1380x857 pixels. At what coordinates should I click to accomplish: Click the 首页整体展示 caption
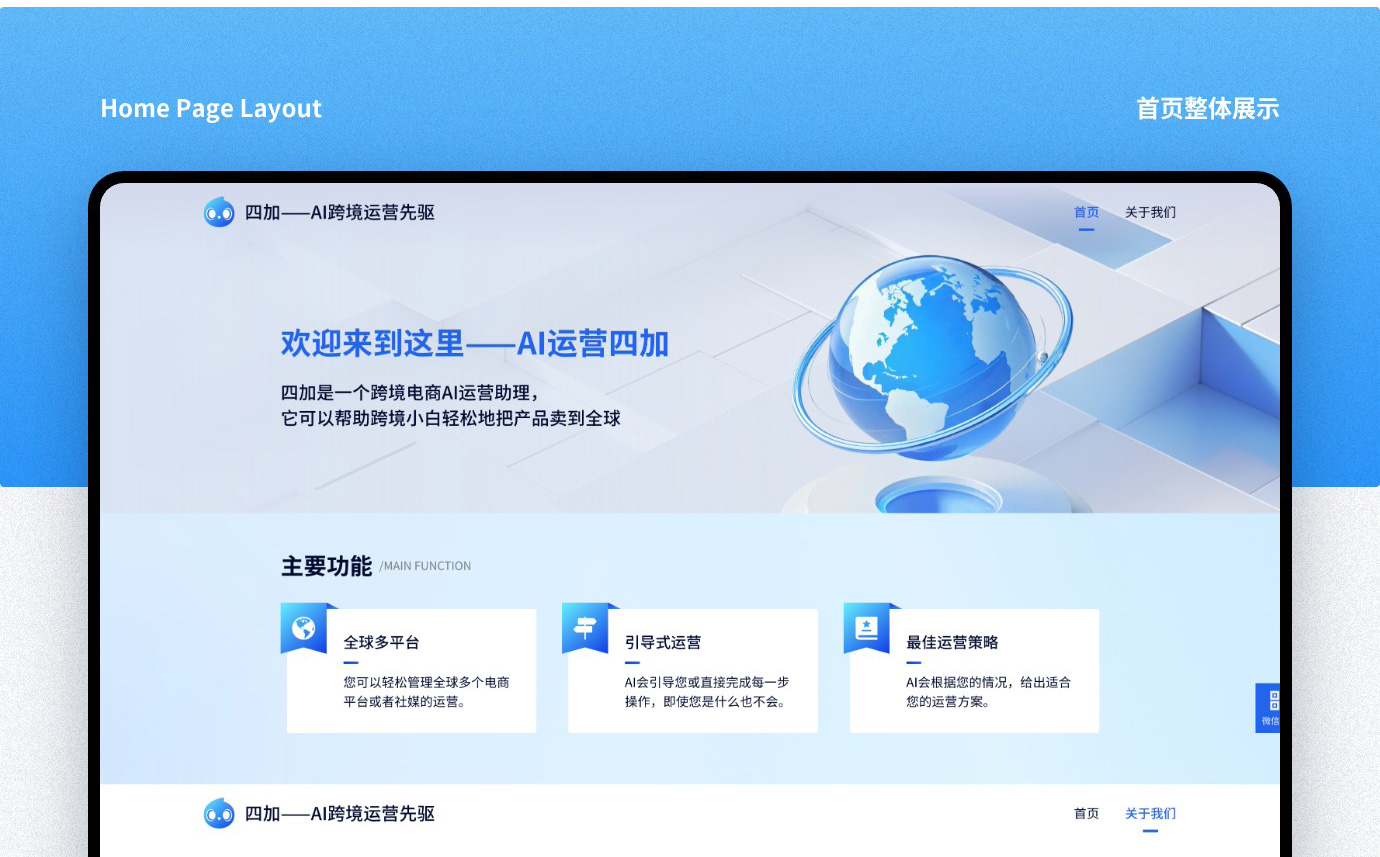click(1207, 108)
